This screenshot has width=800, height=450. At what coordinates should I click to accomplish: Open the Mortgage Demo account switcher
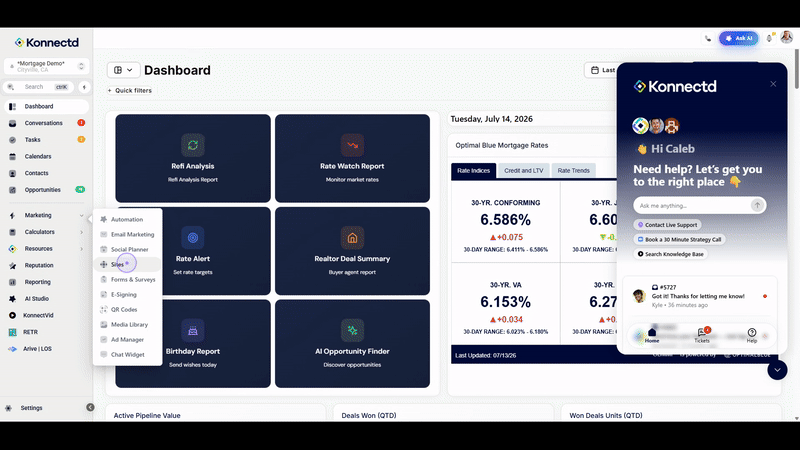click(46, 66)
